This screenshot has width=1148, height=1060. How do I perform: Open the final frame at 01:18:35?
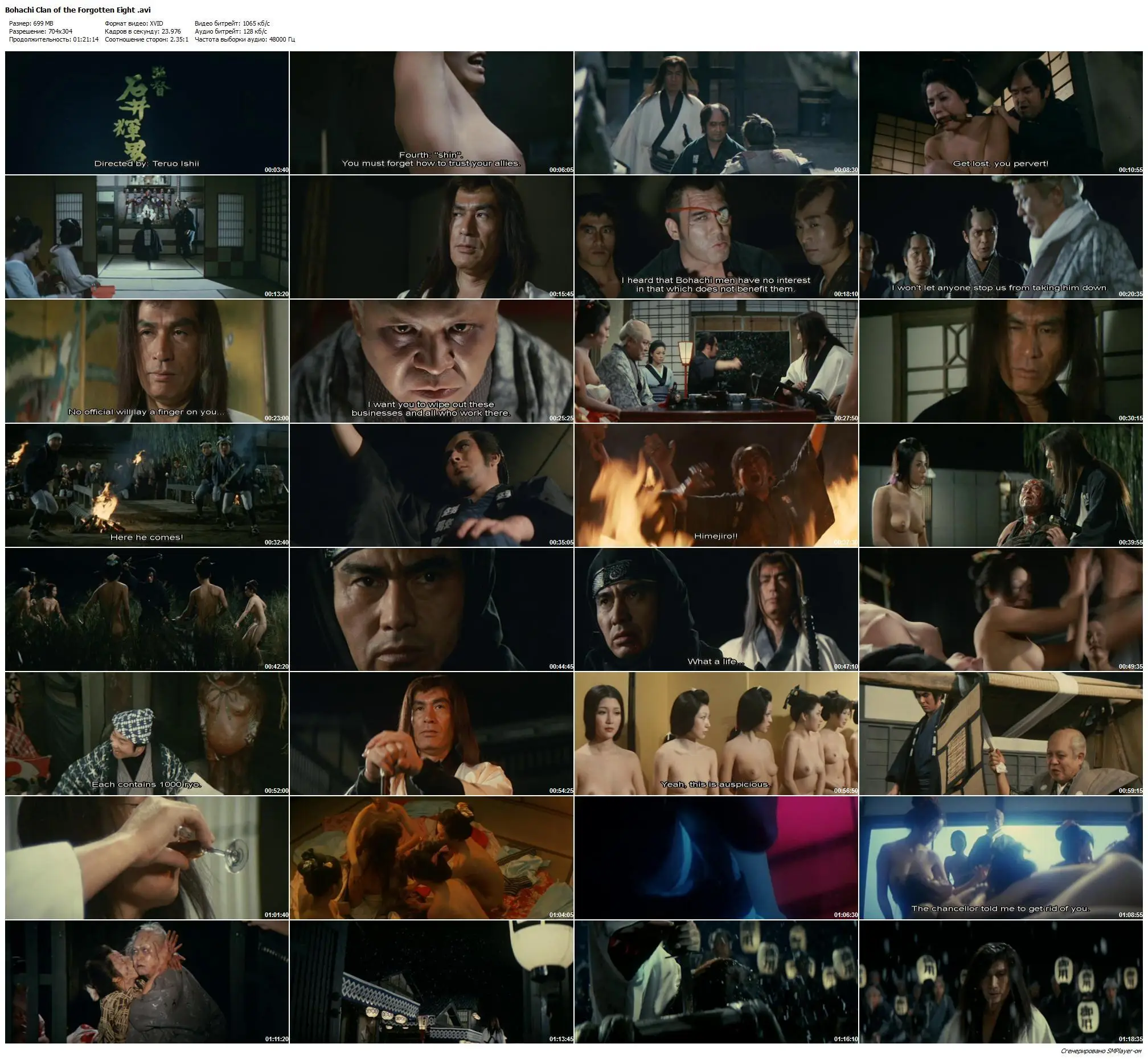[x=1001, y=982]
